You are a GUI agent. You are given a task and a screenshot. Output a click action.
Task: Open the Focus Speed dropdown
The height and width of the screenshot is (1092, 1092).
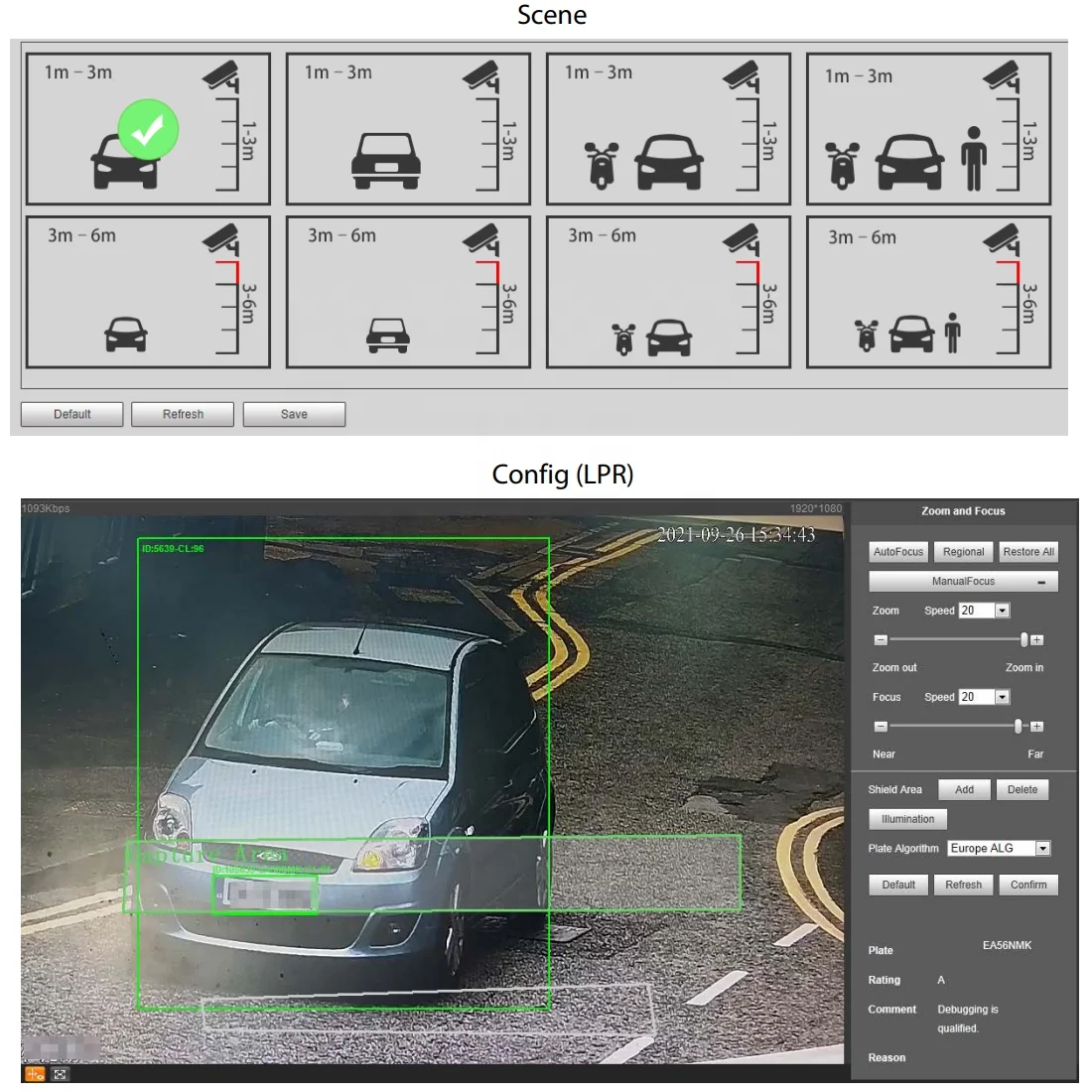[1002, 696]
